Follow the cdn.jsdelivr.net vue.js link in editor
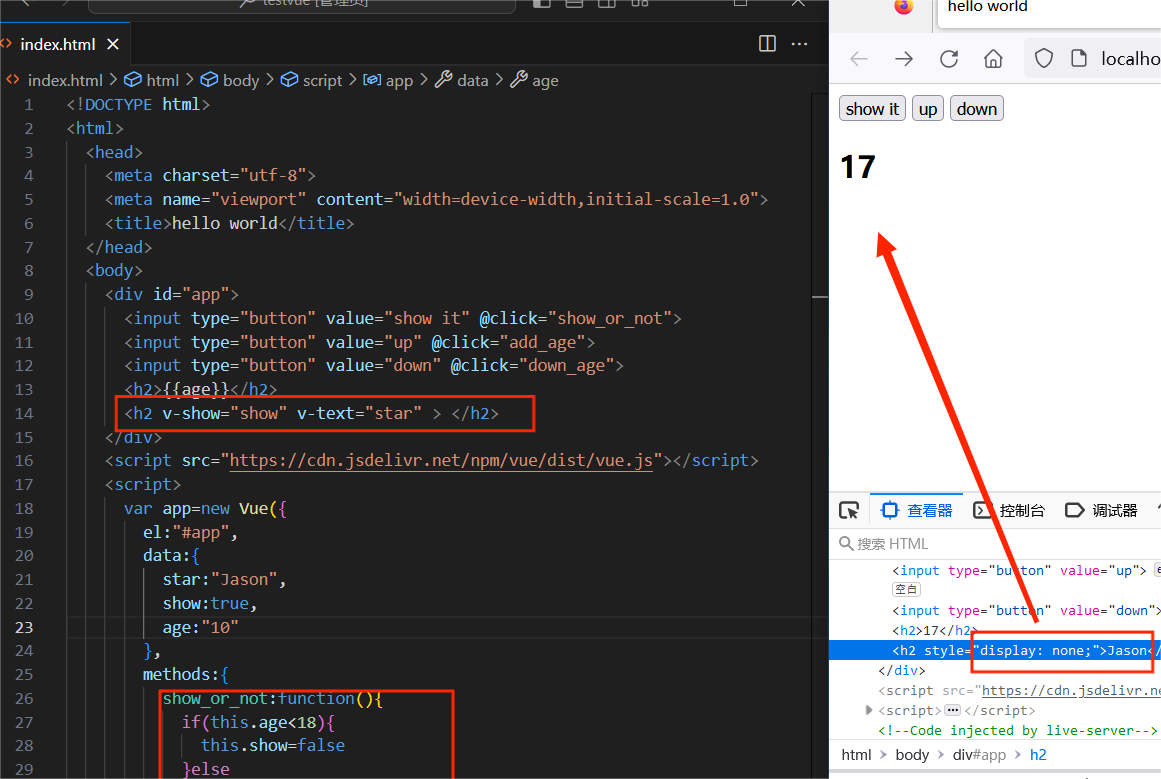The image size is (1161, 779). click(441, 461)
